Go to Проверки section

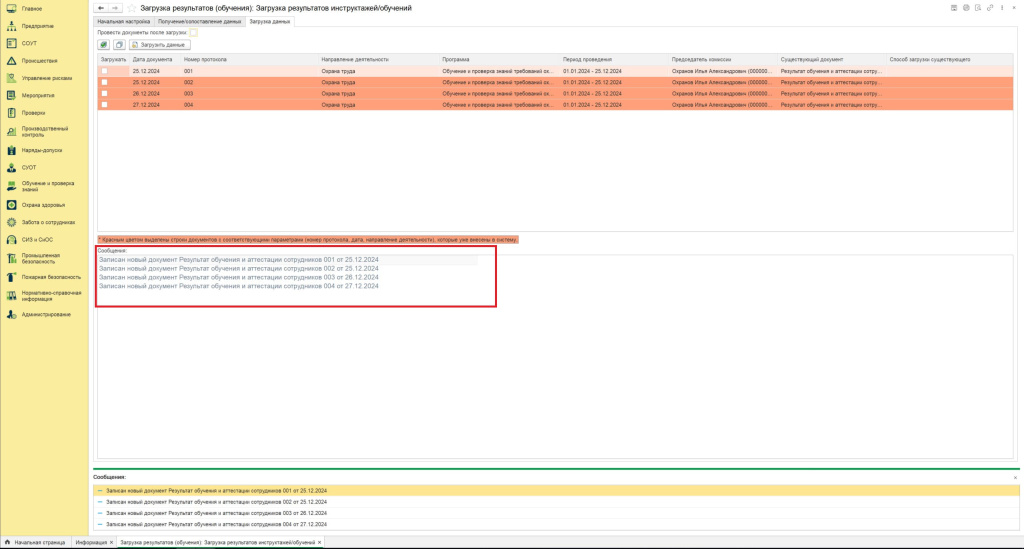point(33,113)
